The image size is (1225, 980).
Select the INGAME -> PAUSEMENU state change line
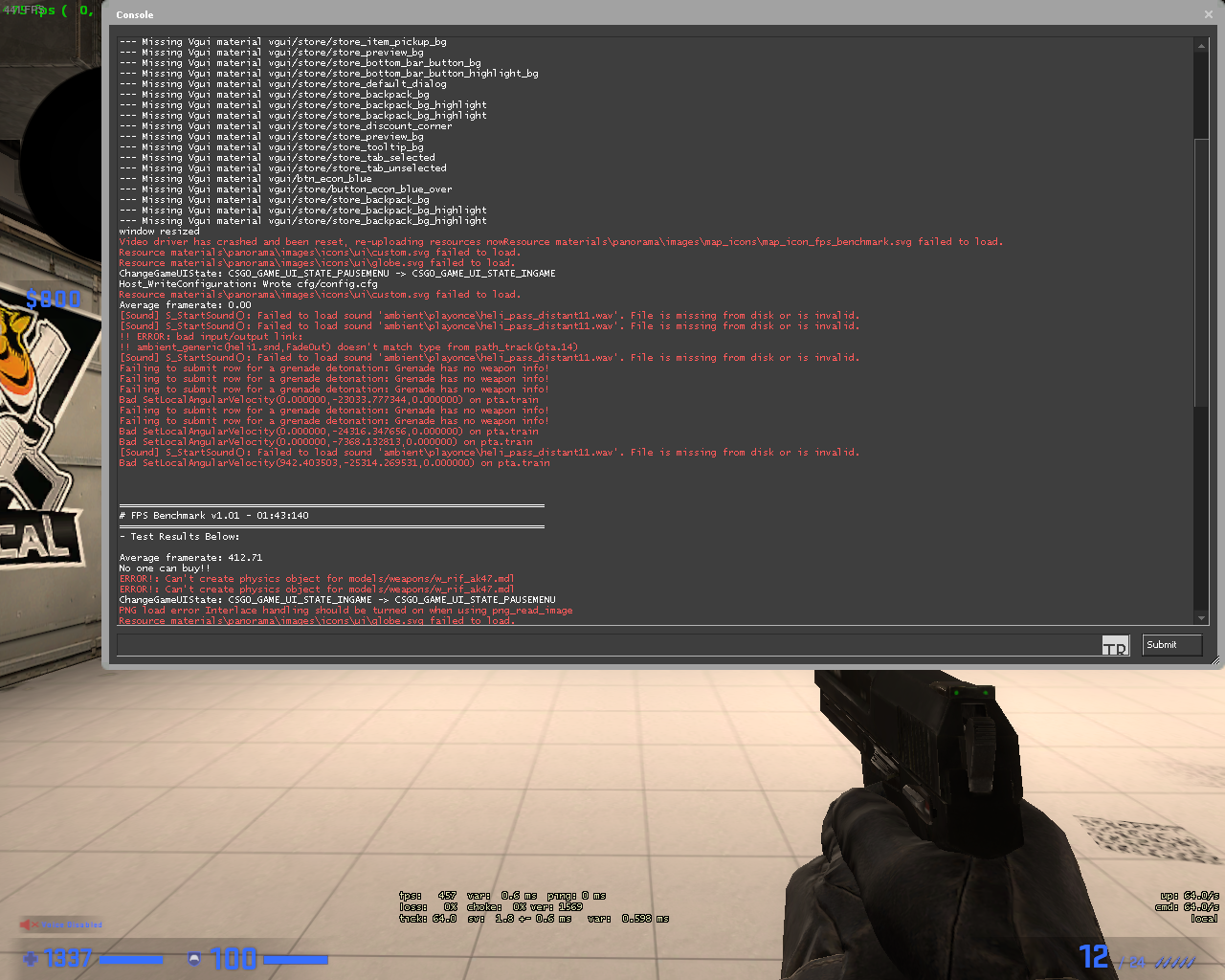click(337, 600)
